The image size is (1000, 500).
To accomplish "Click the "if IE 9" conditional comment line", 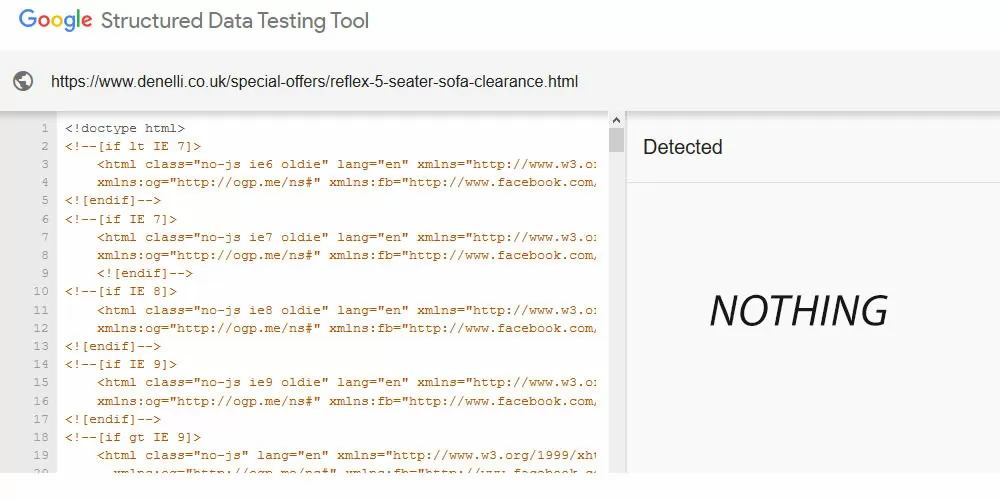I will tap(120, 364).
